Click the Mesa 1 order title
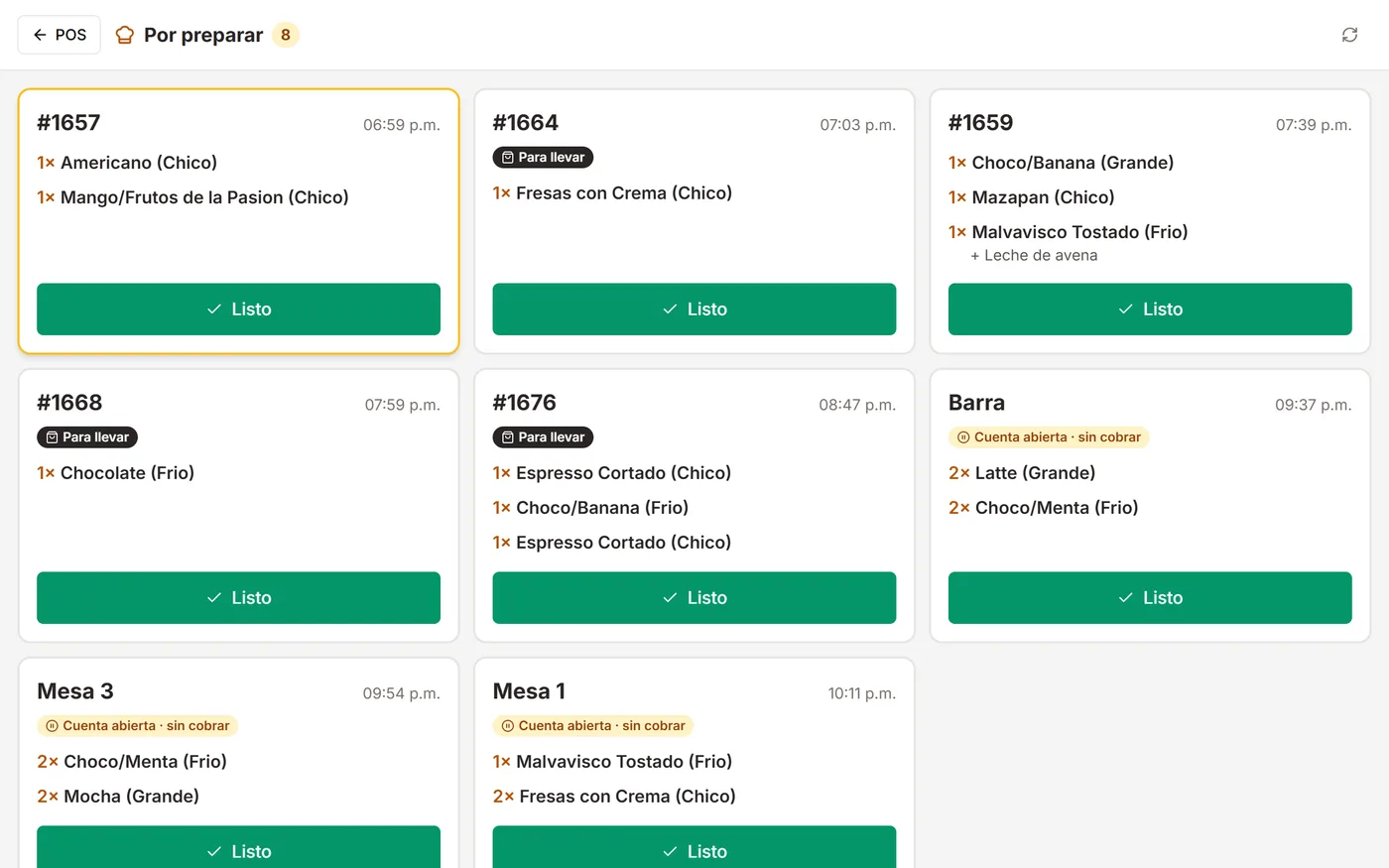The width and height of the screenshot is (1389, 868). [x=529, y=691]
